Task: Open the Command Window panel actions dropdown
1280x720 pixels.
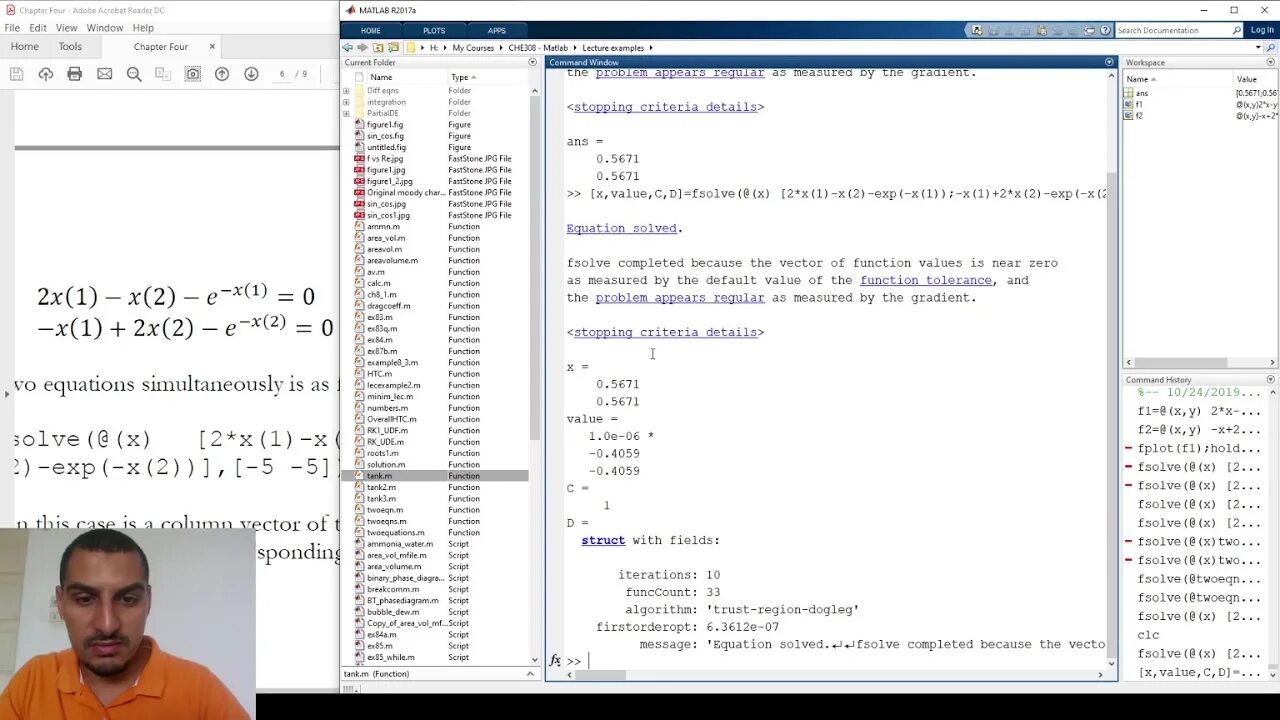Action: 1109,62
